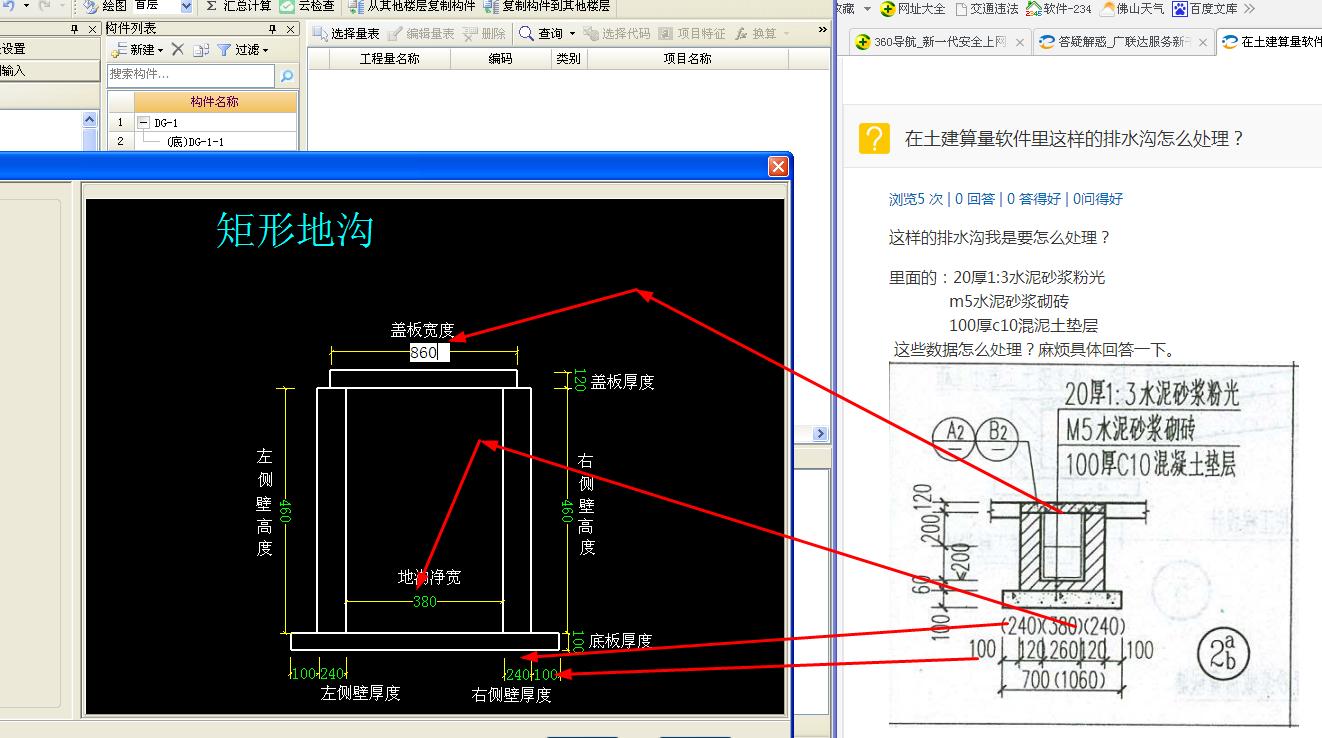Click the horizontal scrollbar right arrow

point(821,434)
